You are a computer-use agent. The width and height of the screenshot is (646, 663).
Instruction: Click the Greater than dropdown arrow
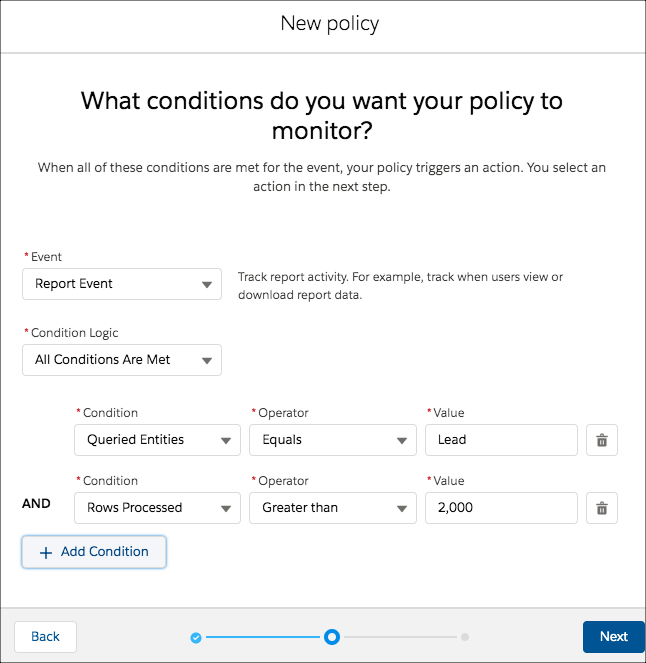pyautogui.click(x=402, y=509)
